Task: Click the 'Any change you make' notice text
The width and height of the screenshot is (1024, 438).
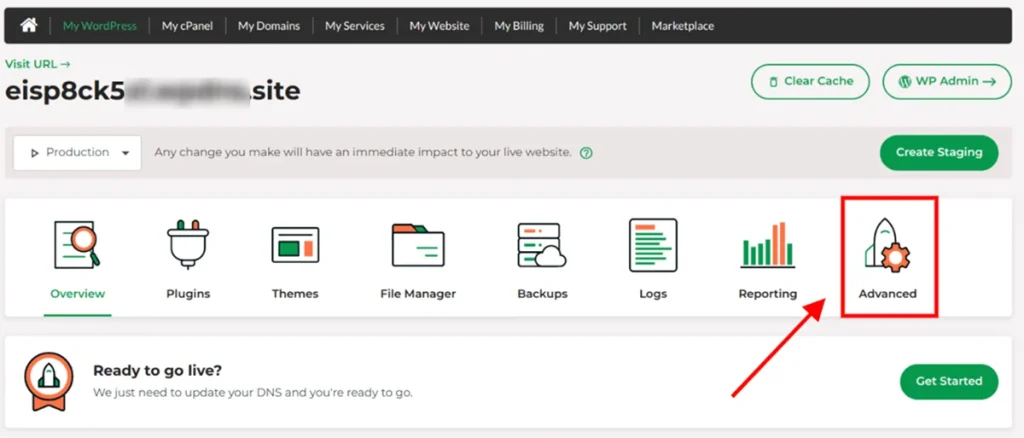Action: (x=363, y=153)
